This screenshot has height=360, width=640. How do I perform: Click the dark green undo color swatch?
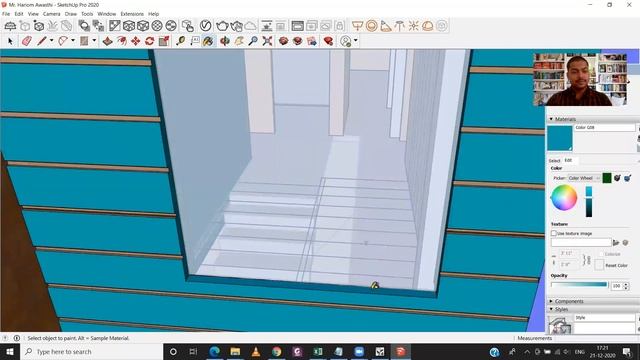click(x=607, y=178)
